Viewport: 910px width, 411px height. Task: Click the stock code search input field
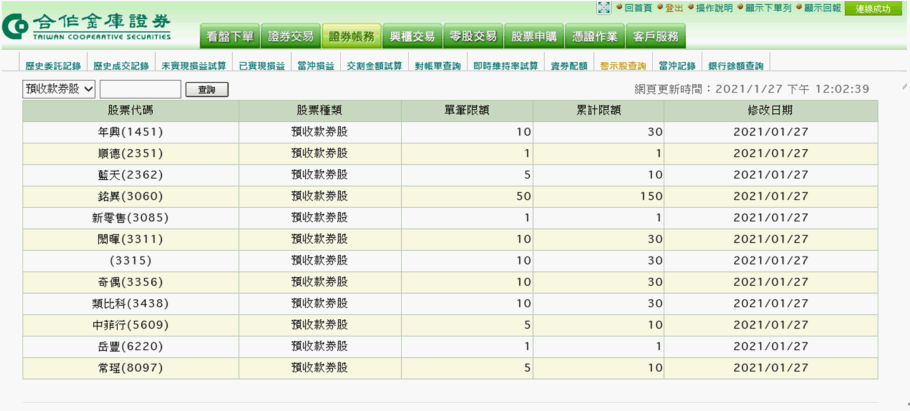140,89
